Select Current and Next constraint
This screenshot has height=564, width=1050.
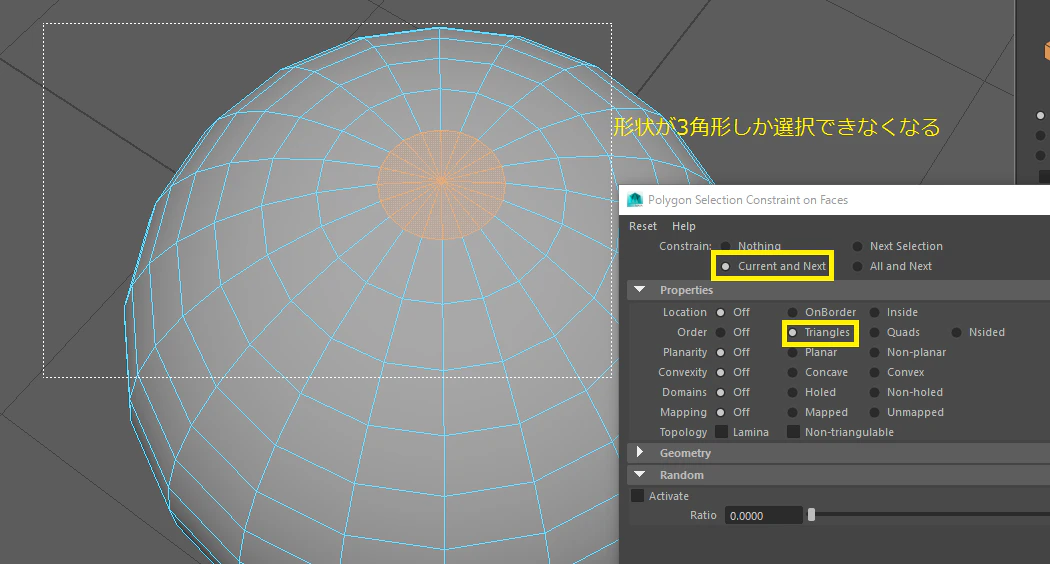click(x=725, y=267)
